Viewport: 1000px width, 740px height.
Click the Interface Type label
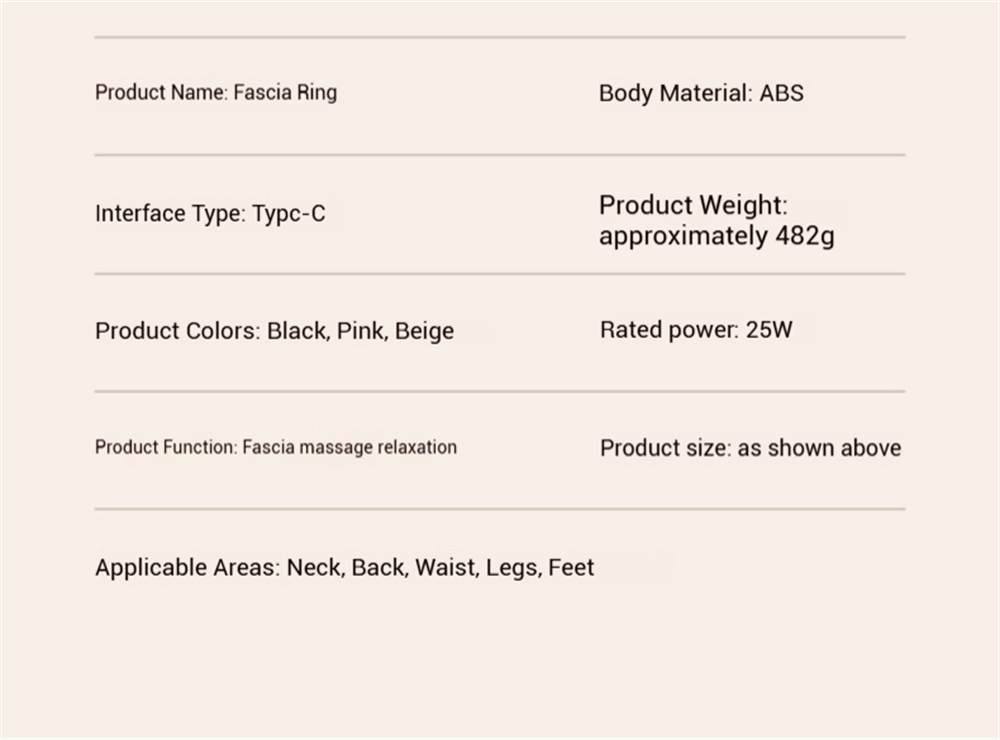click(169, 213)
